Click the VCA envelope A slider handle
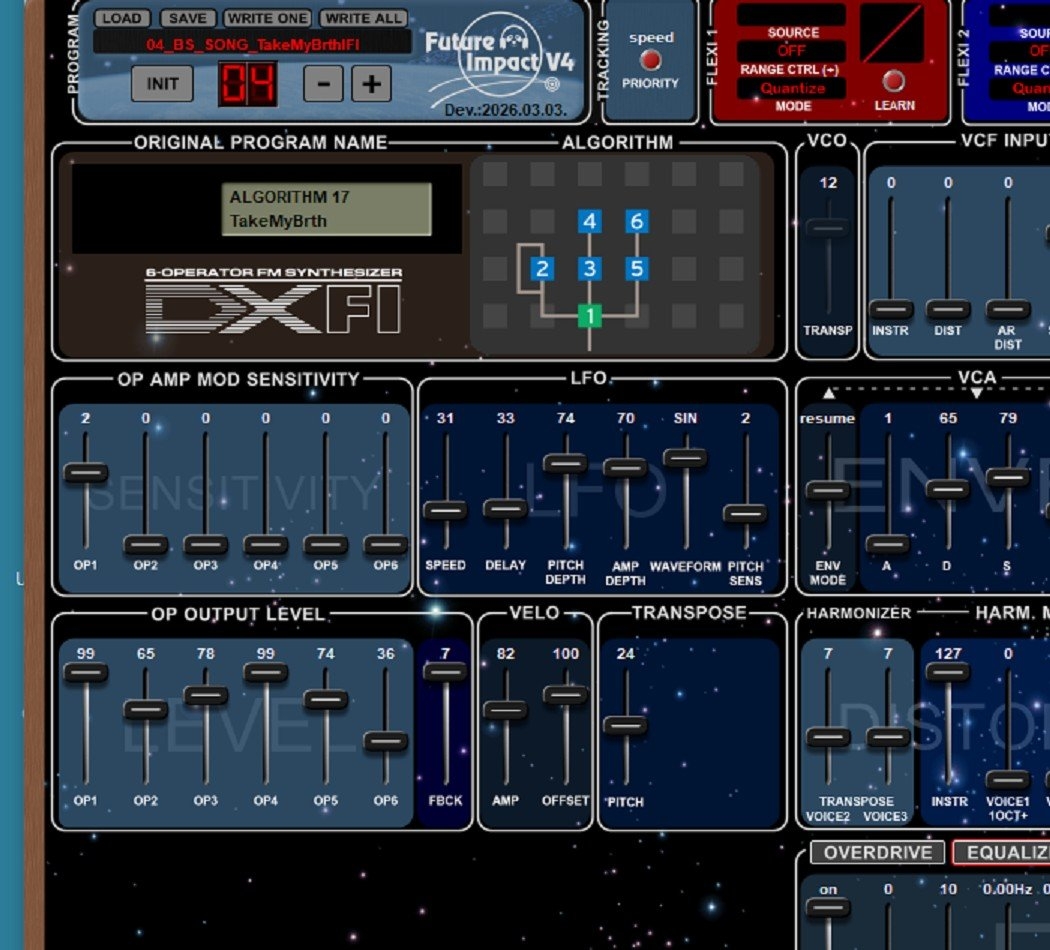 tap(888, 544)
